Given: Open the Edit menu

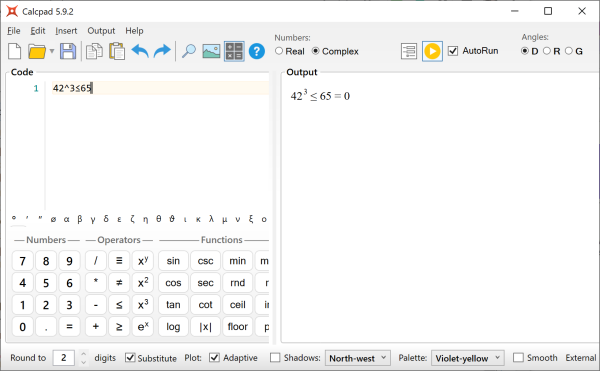Looking at the screenshot, I should click(x=38, y=31).
